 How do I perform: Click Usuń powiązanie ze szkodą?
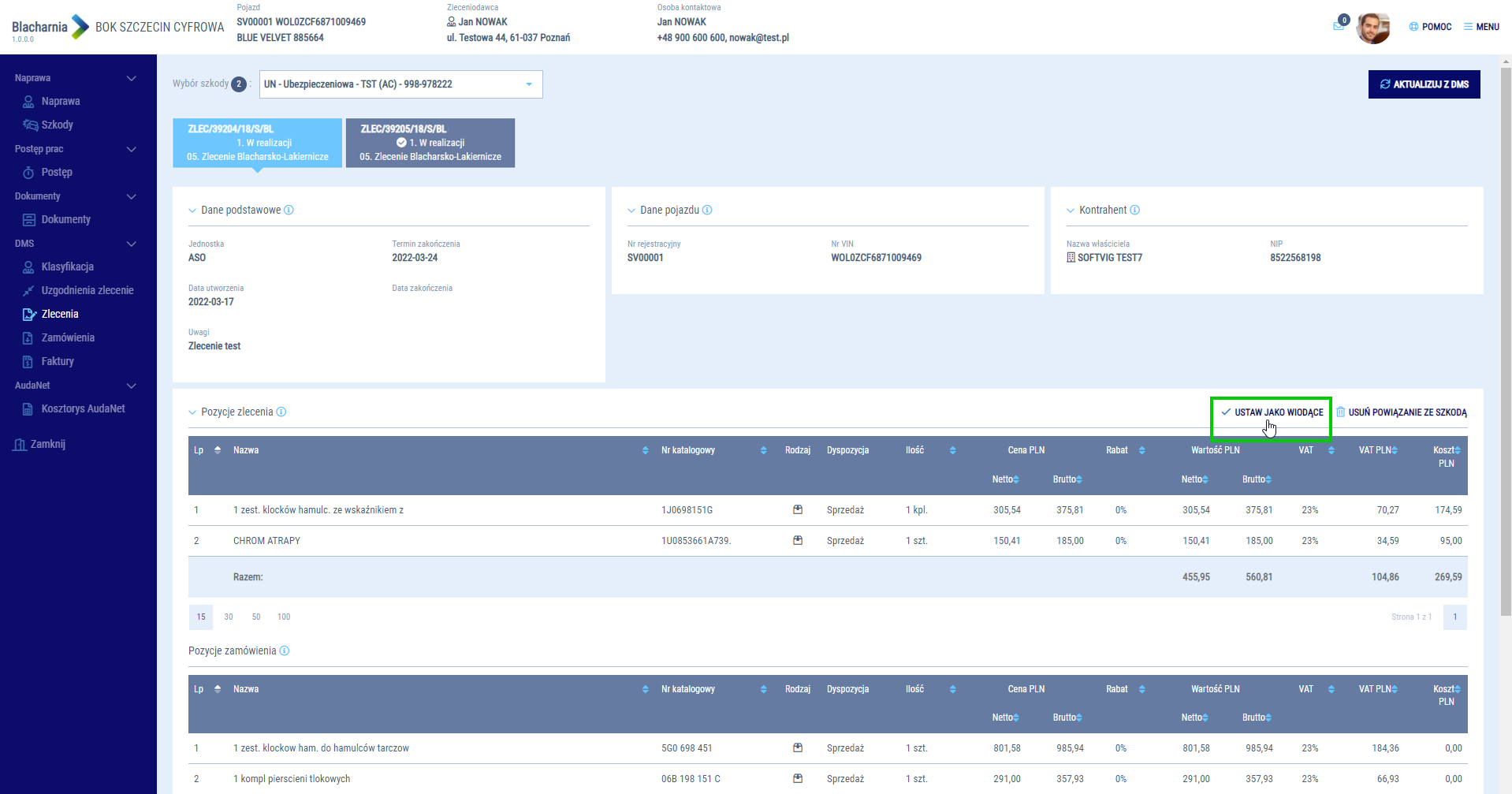click(x=1402, y=412)
